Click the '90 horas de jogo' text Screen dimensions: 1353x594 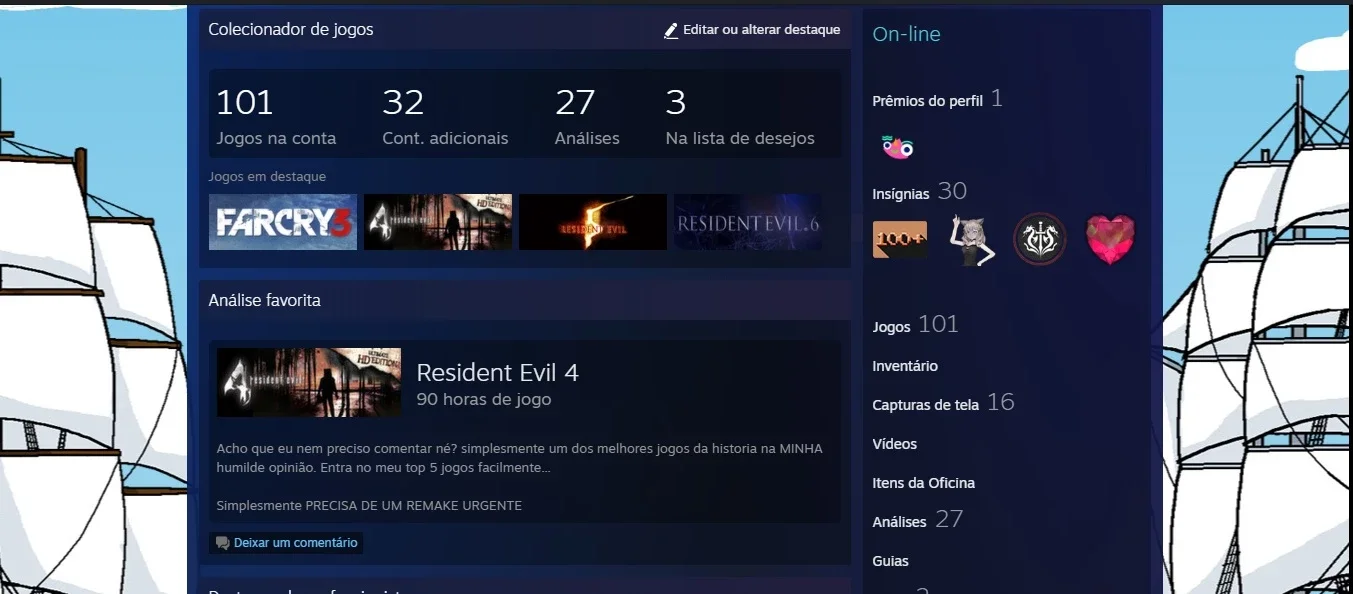483,400
